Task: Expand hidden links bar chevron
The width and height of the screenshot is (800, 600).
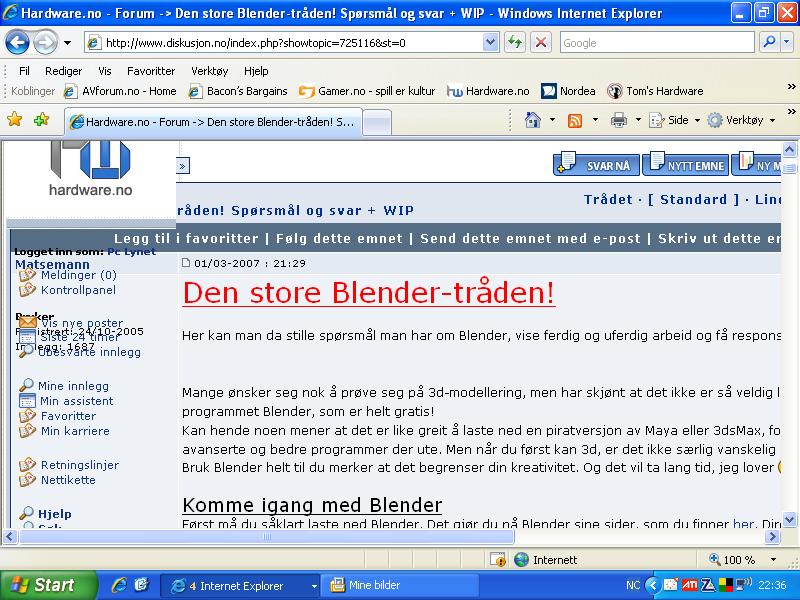Action: pyautogui.click(x=791, y=87)
